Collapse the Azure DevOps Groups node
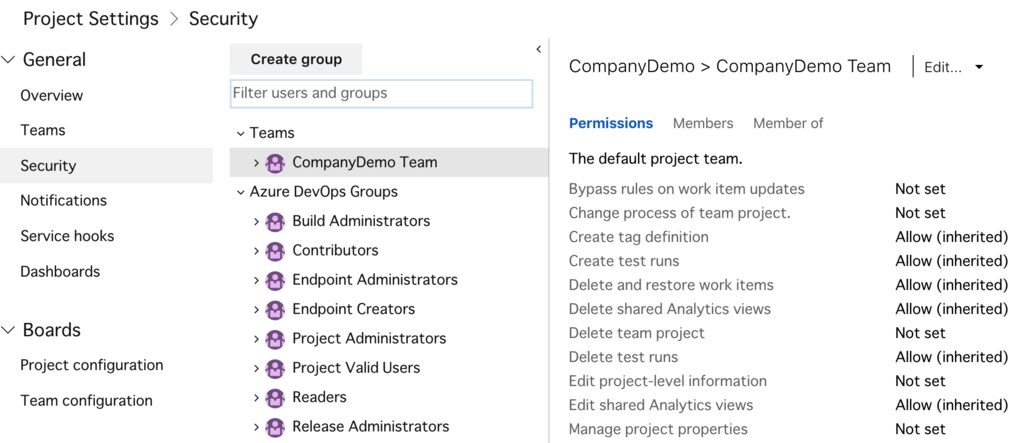The height and width of the screenshot is (443, 1024). pyautogui.click(x=240, y=192)
